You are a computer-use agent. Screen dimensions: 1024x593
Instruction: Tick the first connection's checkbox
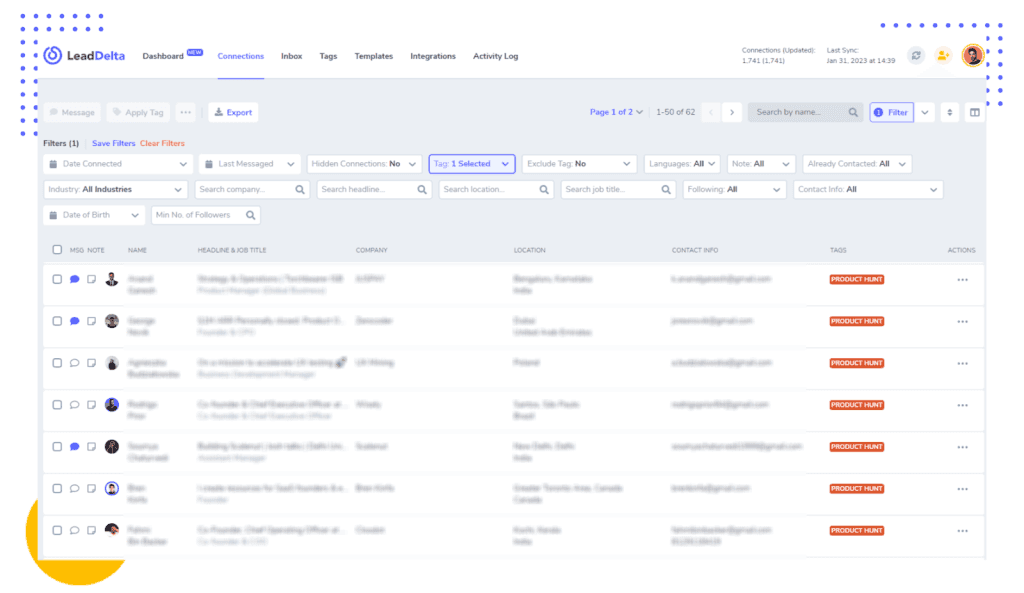click(x=57, y=280)
